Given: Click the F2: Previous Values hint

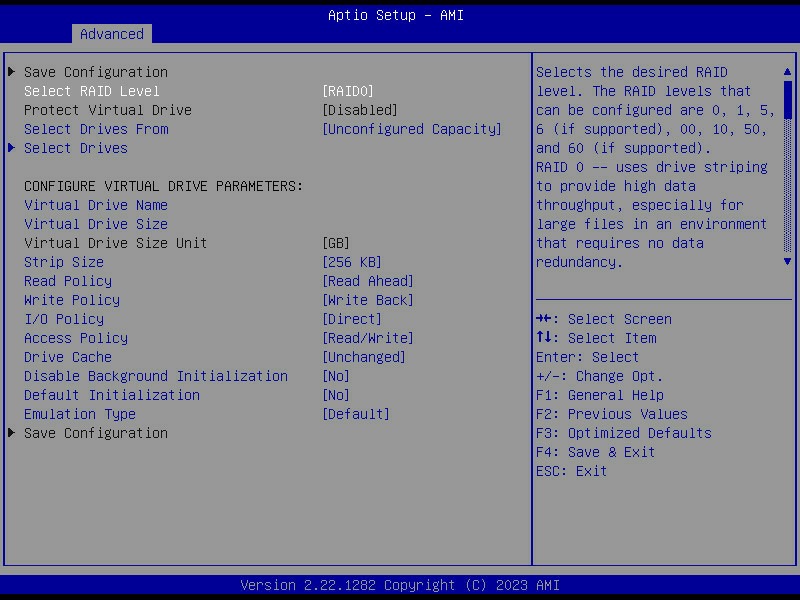Looking at the screenshot, I should pos(612,414).
